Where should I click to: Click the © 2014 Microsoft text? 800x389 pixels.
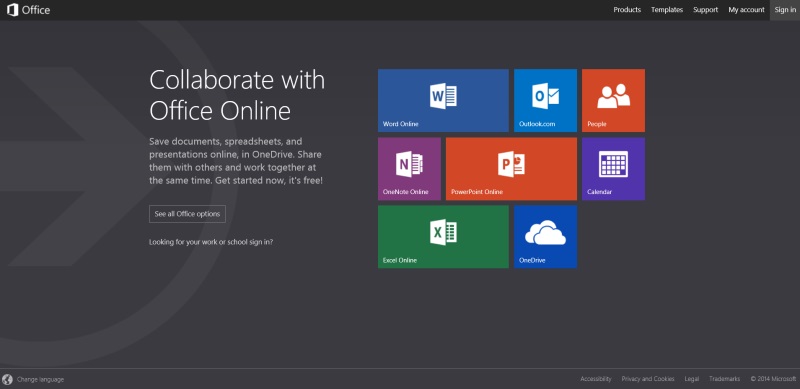click(x=773, y=379)
